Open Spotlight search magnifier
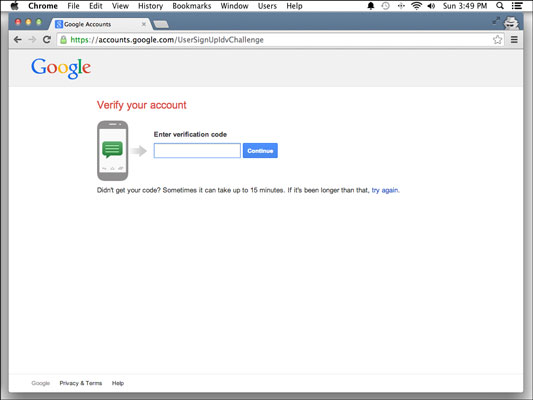This screenshot has width=533, height=400. [500, 6]
